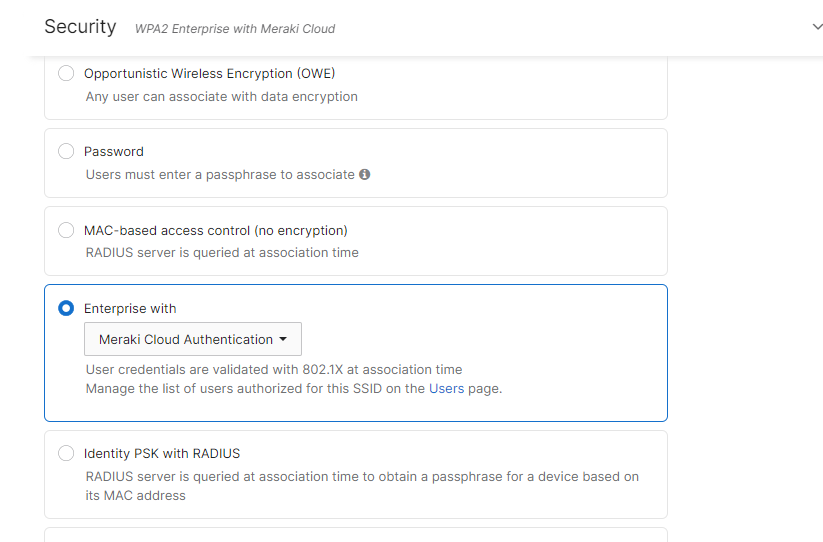Click the 'Identity PSK with RADIUS' label text

pyautogui.click(x=162, y=453)
